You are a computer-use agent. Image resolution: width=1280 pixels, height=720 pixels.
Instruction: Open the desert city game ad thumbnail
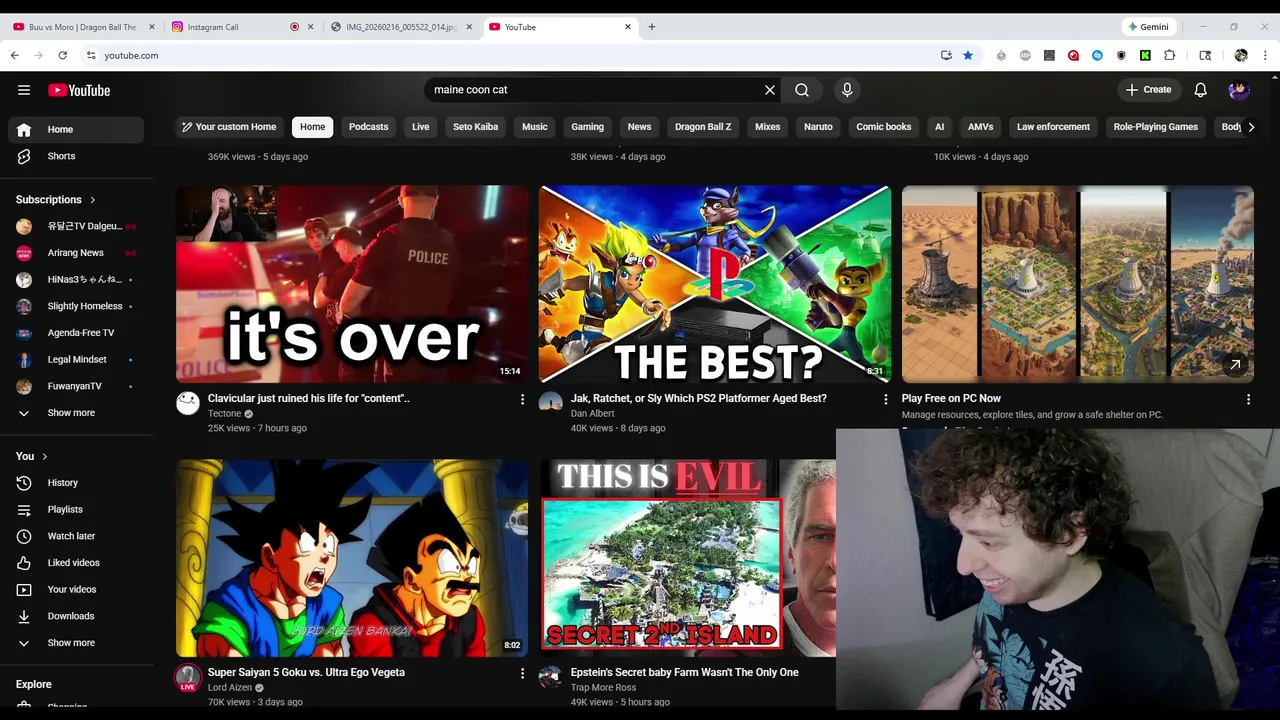click(x=1078, y=284)
